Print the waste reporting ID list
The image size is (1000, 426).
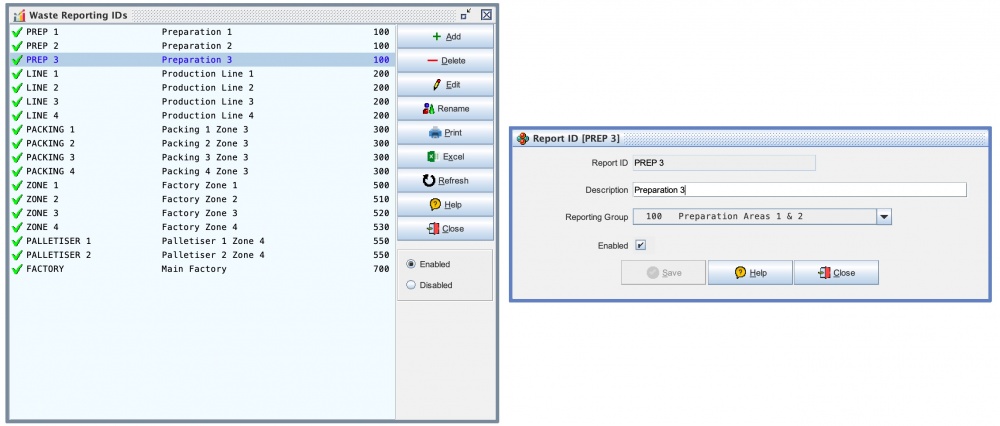tap(445, 133)
